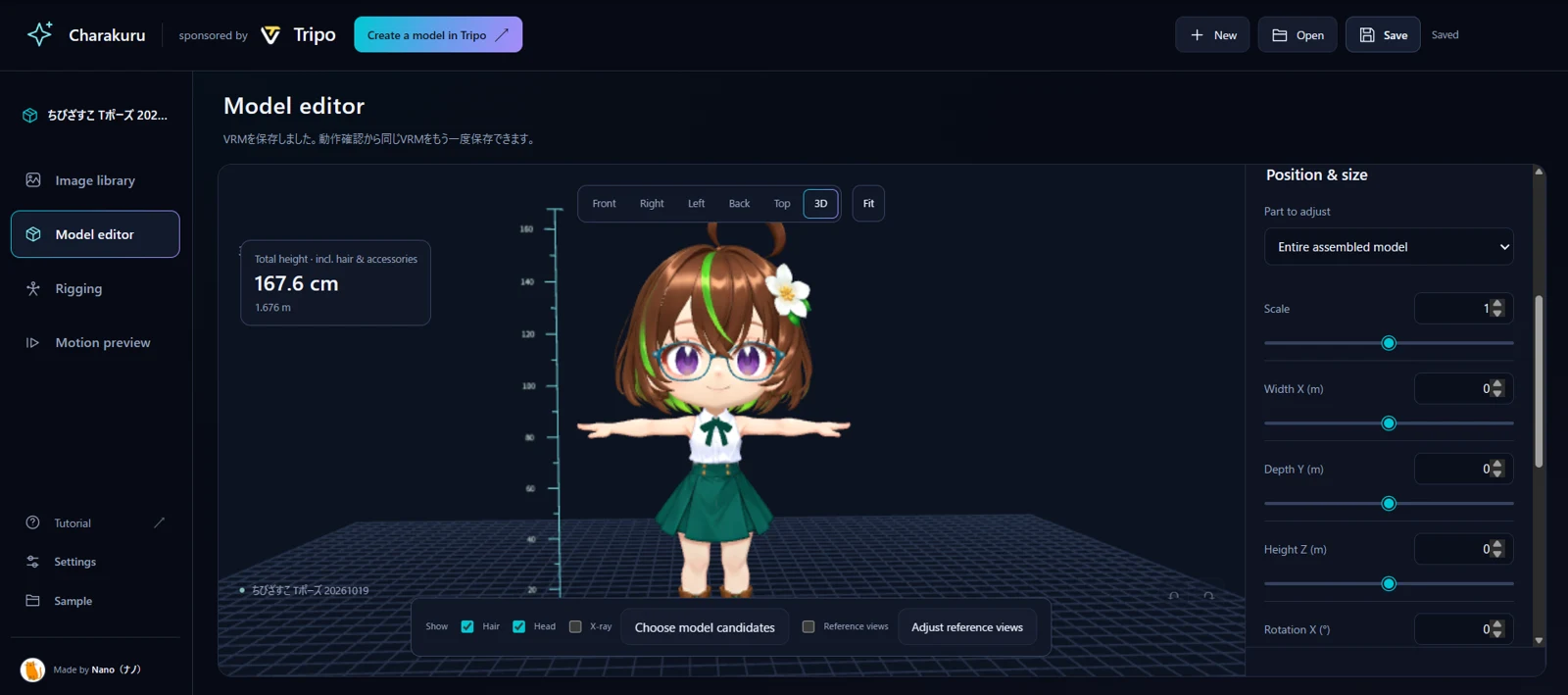Switch viewport to Top view

pos(782,204)
